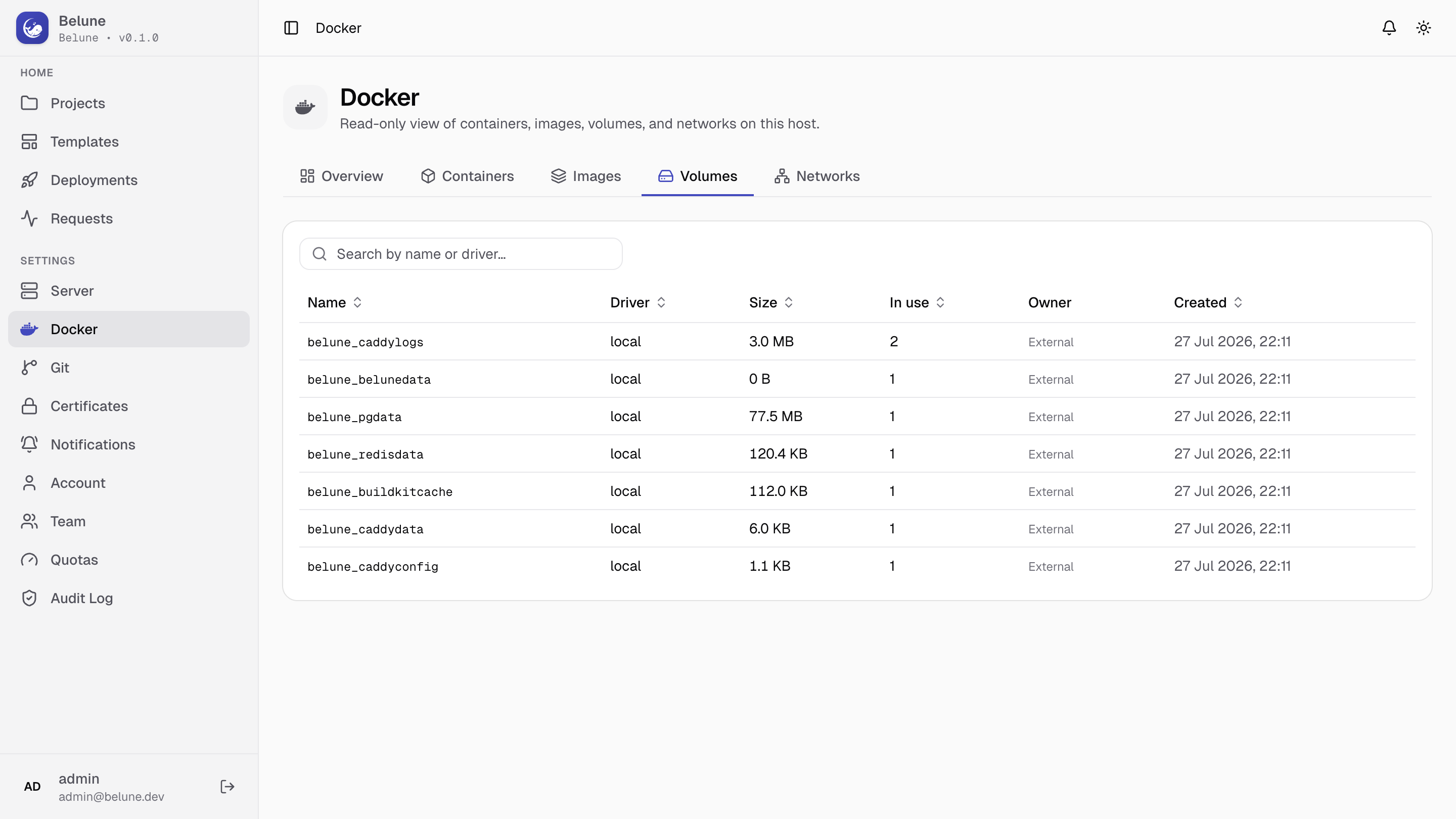1456x819 pixels.
Task: Sort table by Size column arrows
Action: 789,302
